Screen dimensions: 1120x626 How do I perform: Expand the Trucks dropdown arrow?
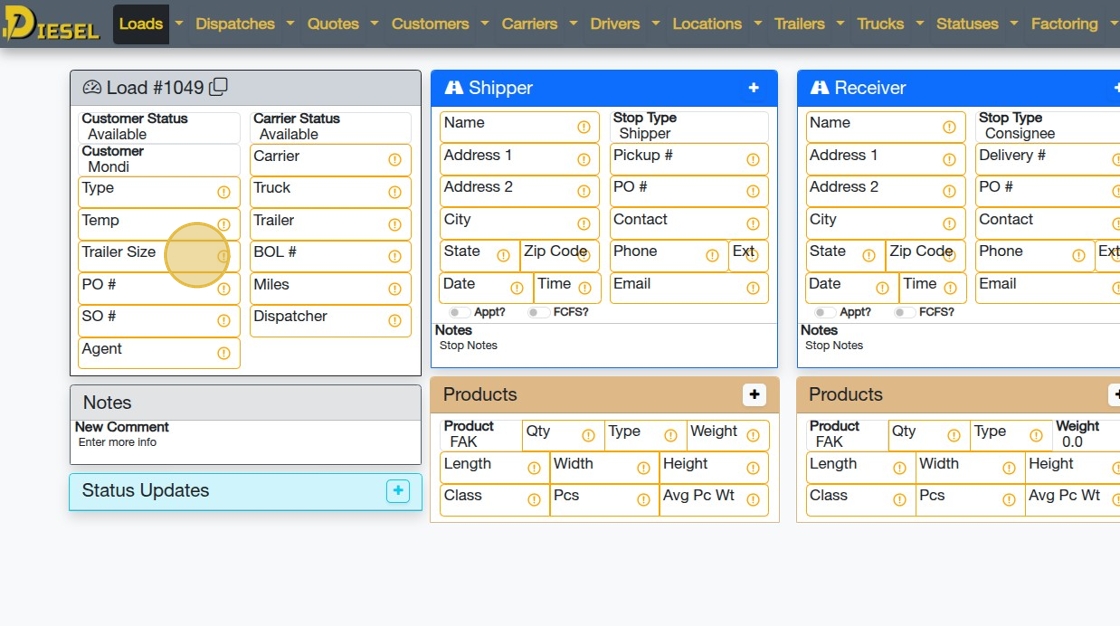920,24
